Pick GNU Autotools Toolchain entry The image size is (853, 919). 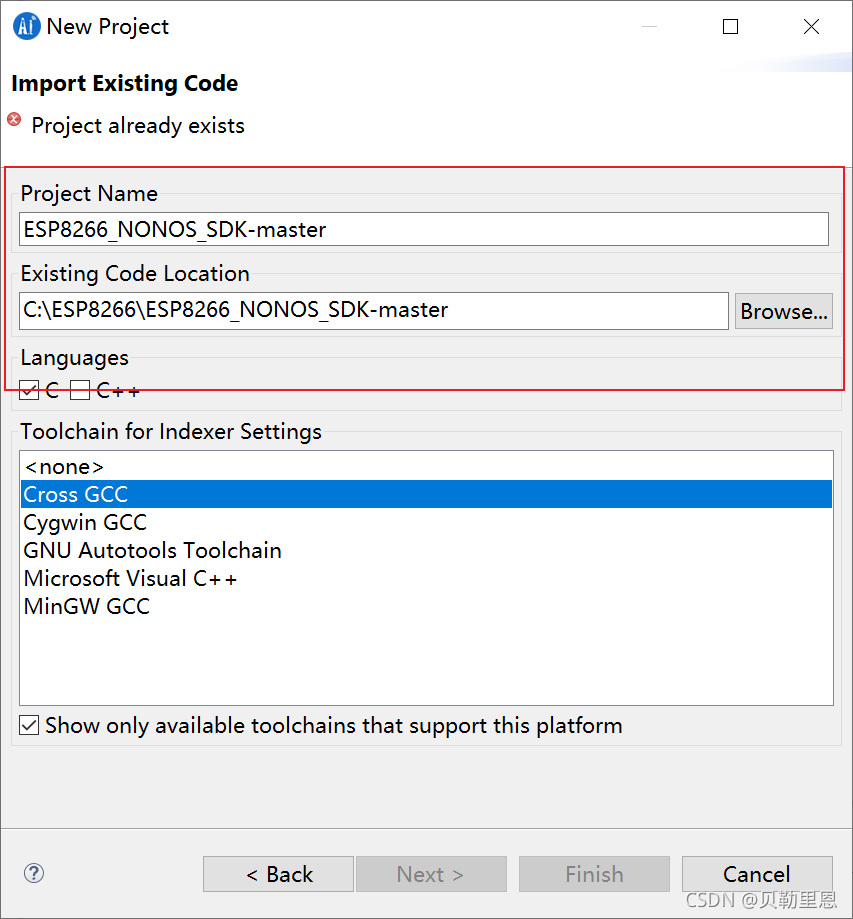426,550
